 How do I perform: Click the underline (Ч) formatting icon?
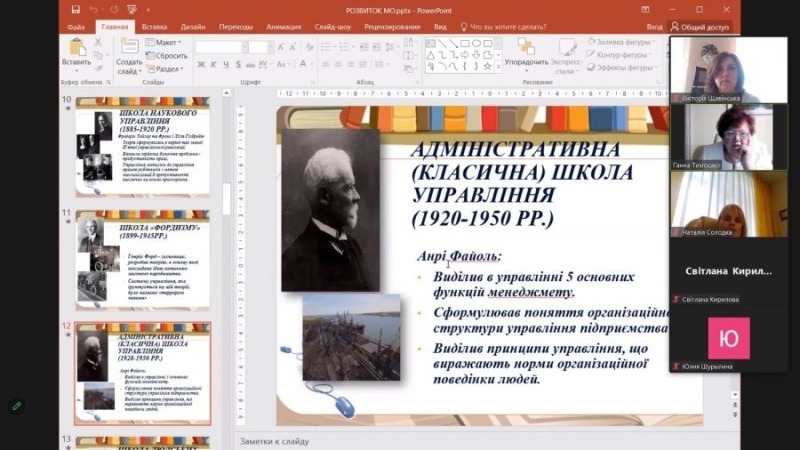(x=228, y=65)
